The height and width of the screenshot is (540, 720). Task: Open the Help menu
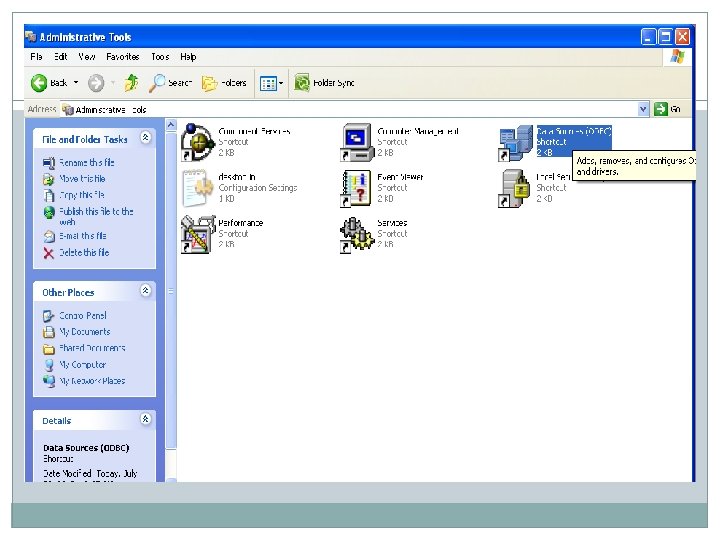[x=188, y=57]
